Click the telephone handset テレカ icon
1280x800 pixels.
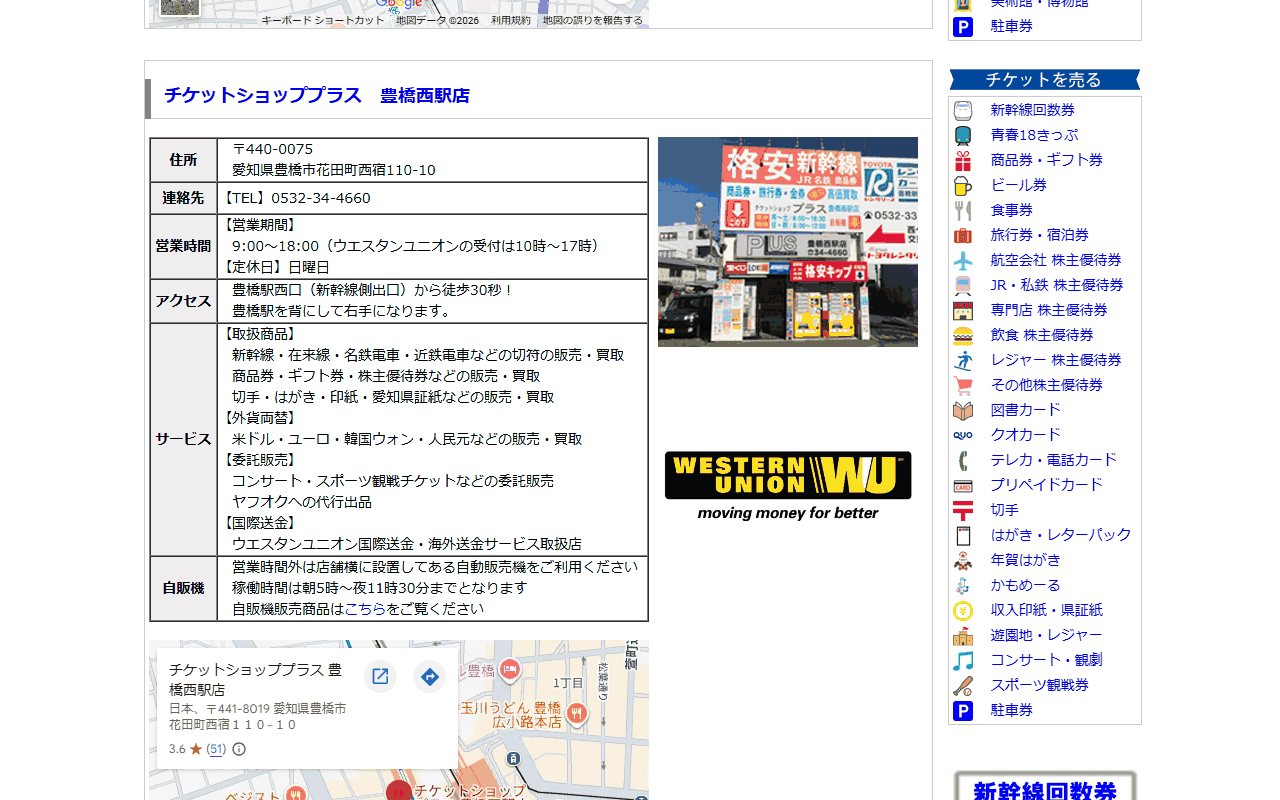[963, 460]
